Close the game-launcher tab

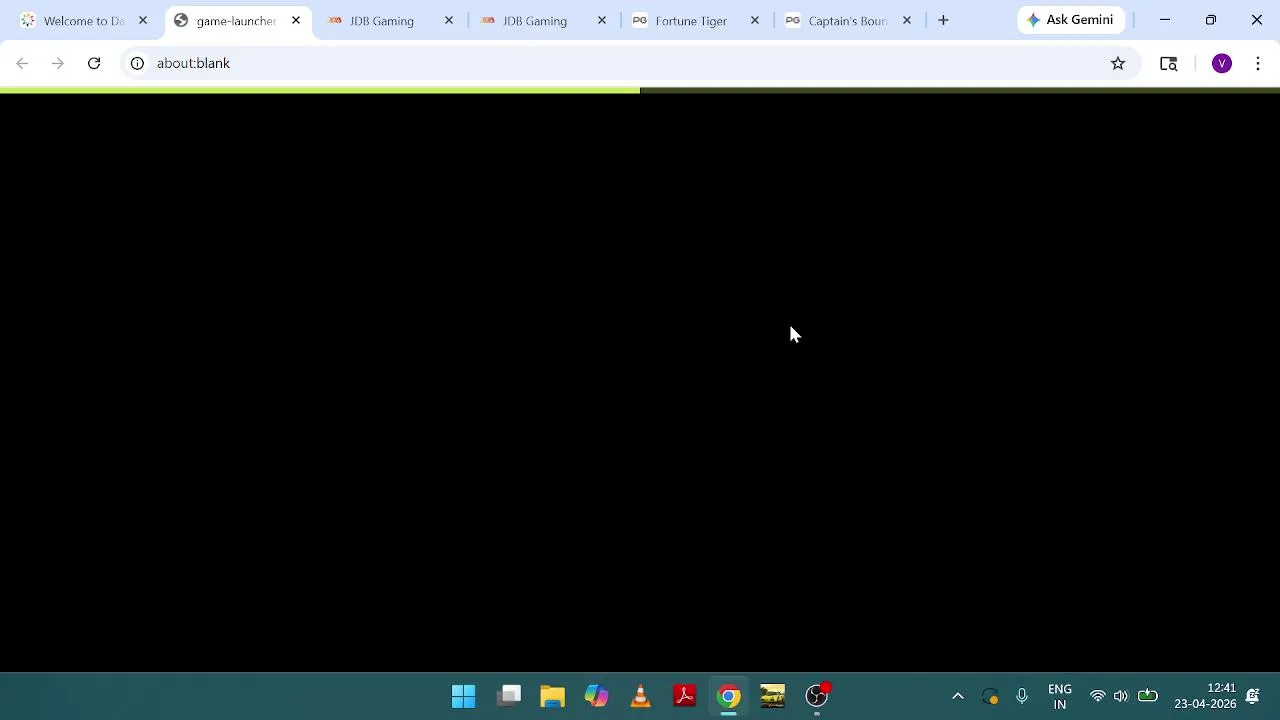coord(296,20)
